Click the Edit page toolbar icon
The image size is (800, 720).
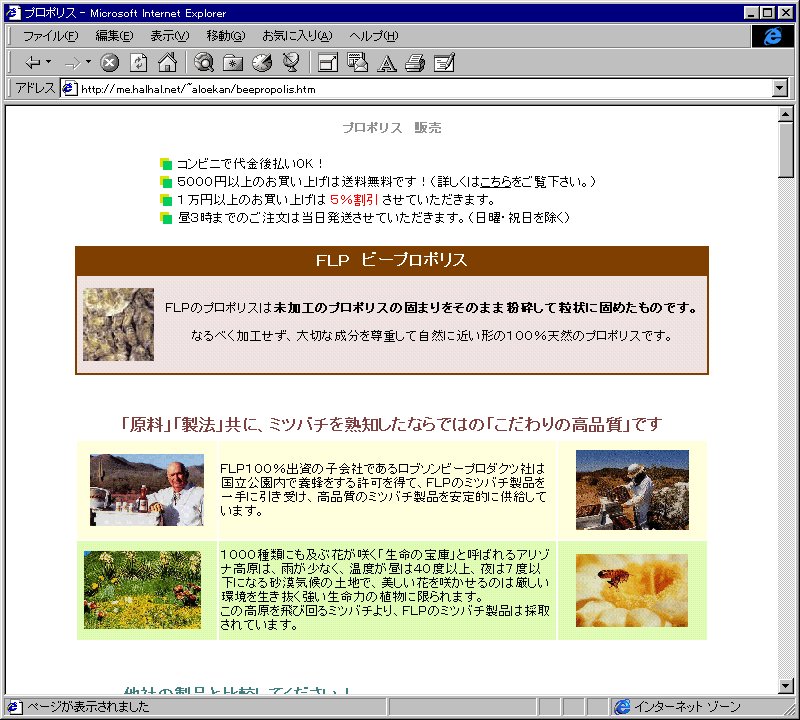click(x=444, y=63)
